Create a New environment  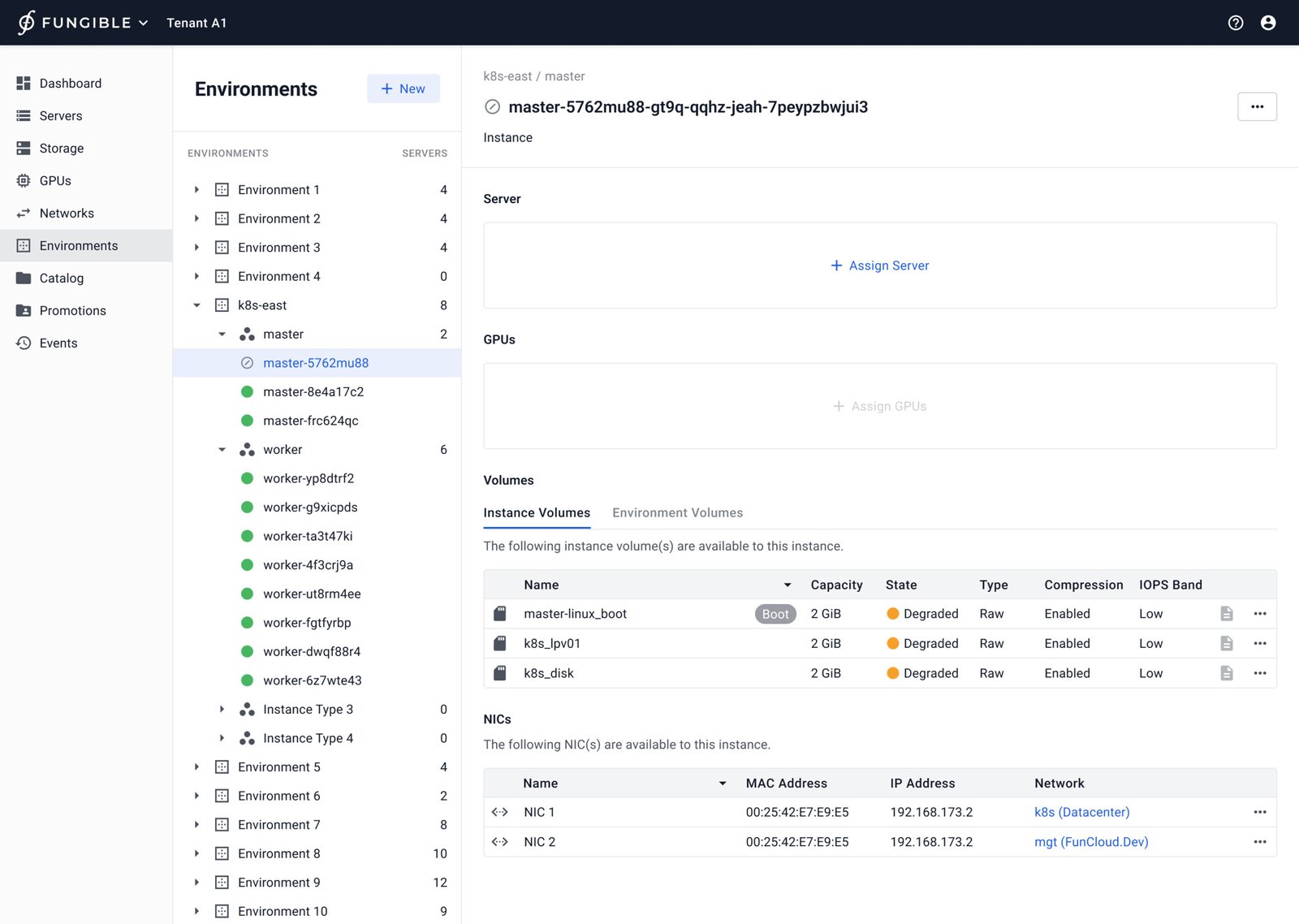pyautogui.click(x=403, y=89)
